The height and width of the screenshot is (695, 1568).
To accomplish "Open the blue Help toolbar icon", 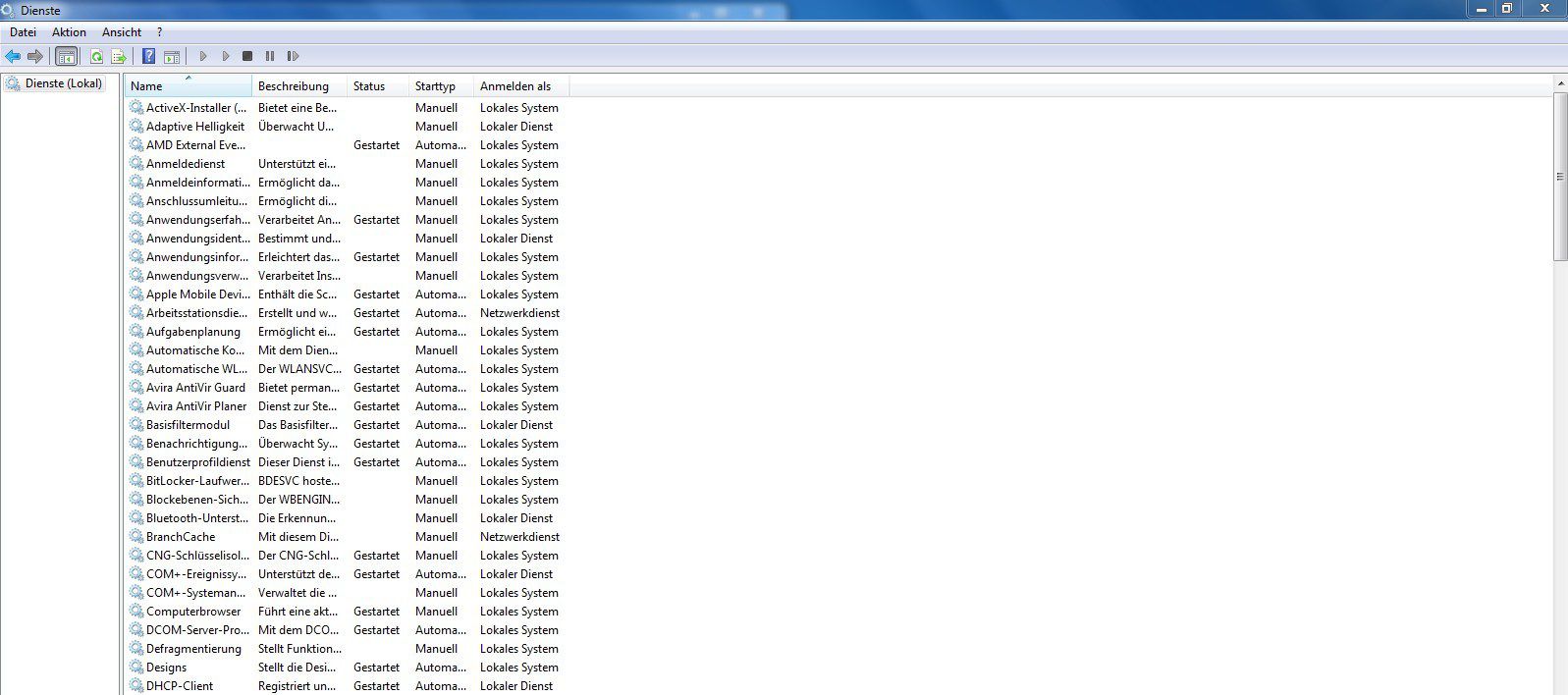I will pos(149,57).
